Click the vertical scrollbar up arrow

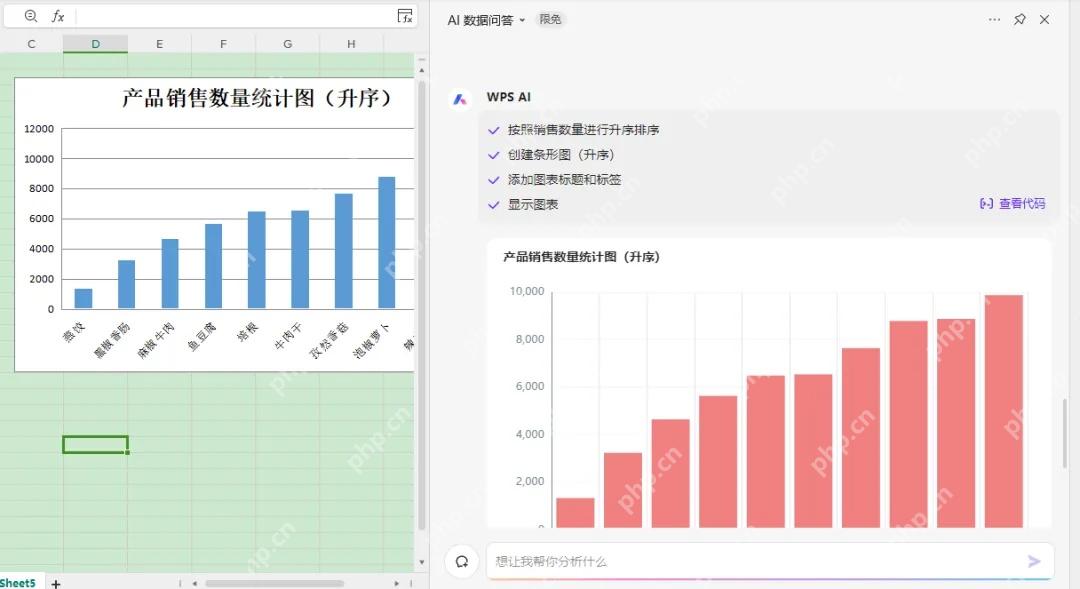pyautogui.click(x=422, y=70)
